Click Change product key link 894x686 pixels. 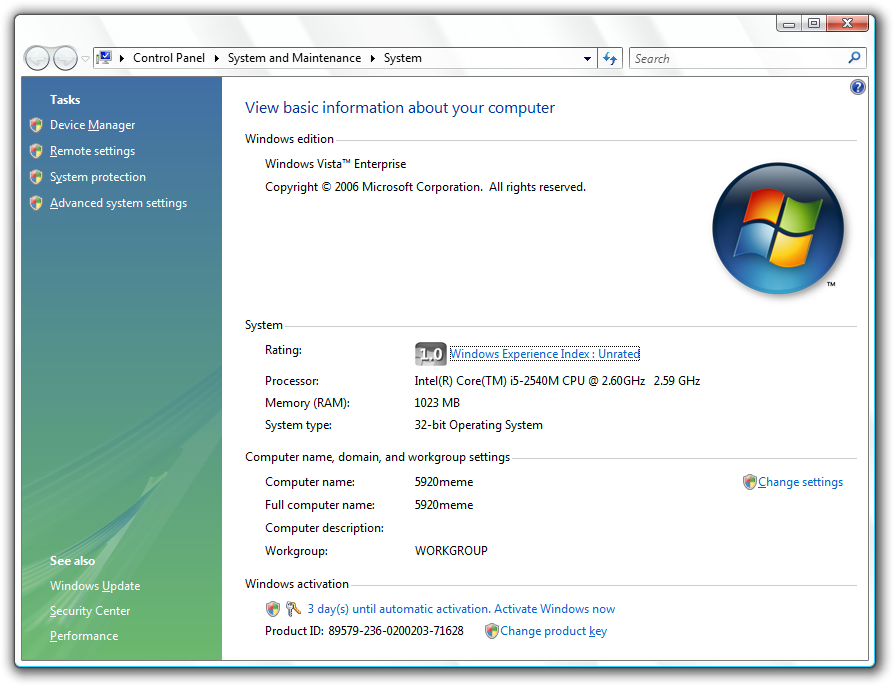[553, 631]
